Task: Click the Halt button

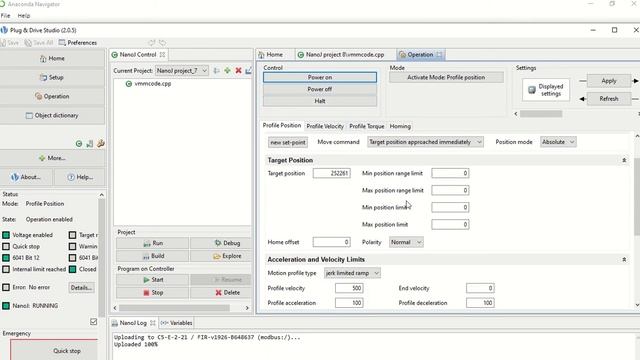Action: 320,101
